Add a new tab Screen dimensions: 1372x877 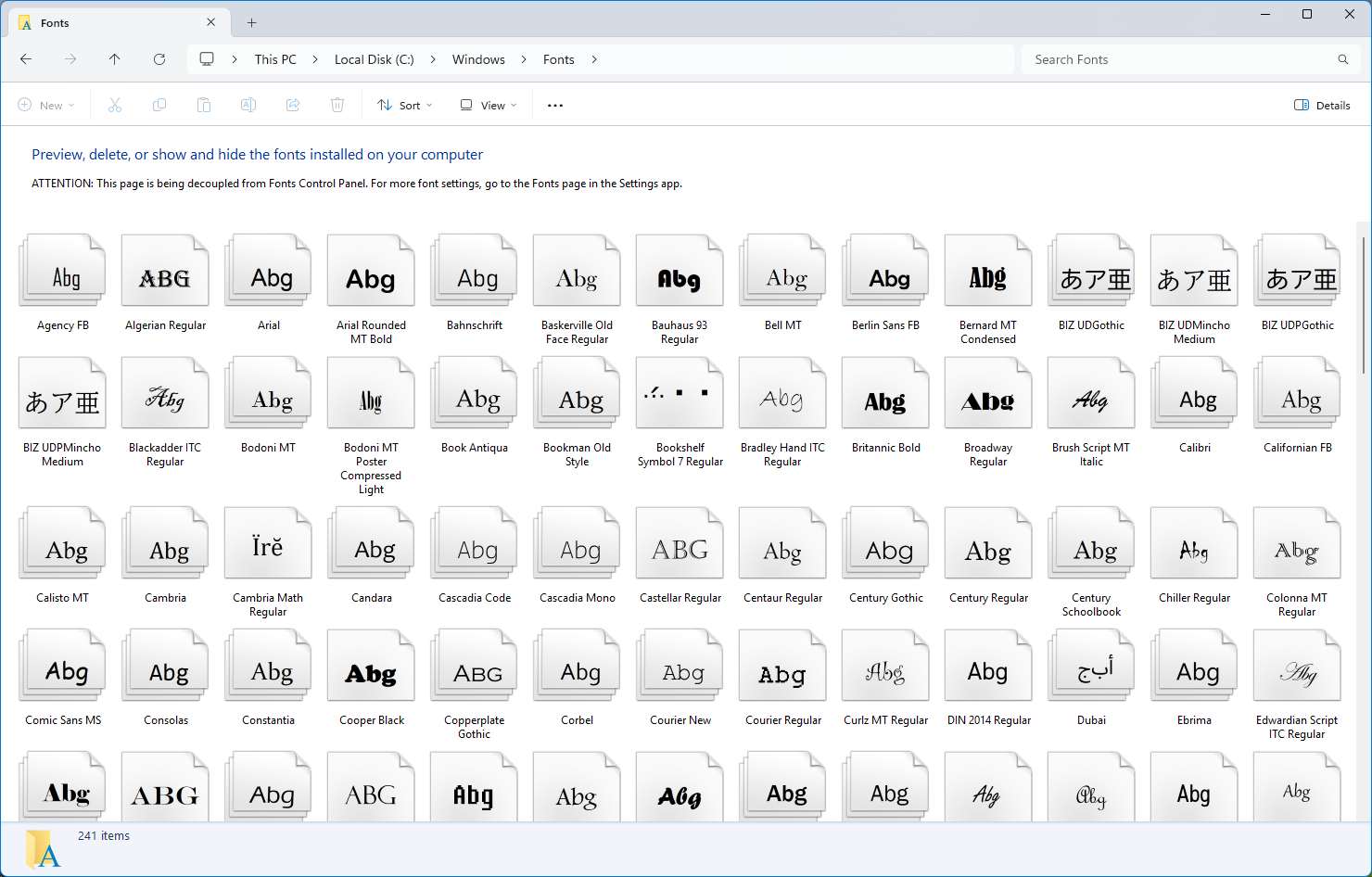tap(251, 22)
